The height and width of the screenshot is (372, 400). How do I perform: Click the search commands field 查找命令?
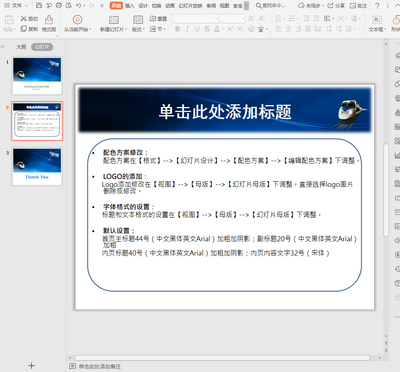[271, 6]
